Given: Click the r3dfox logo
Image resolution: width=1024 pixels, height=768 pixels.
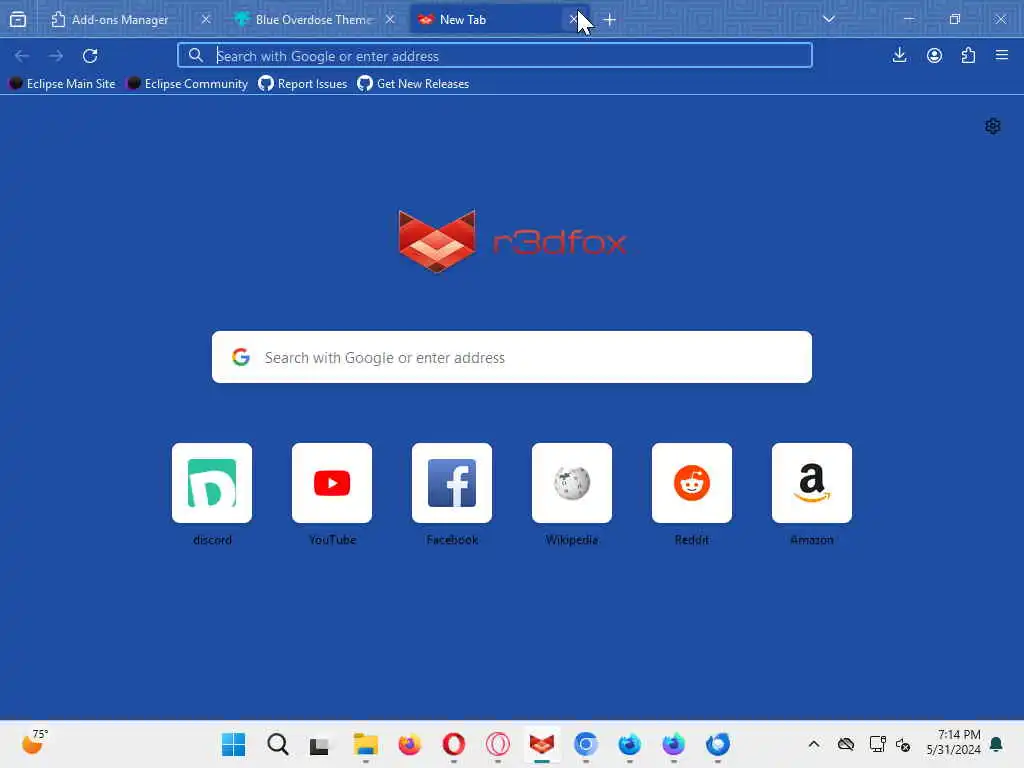Looking at the screenshot, I should (x=513, y=242).
